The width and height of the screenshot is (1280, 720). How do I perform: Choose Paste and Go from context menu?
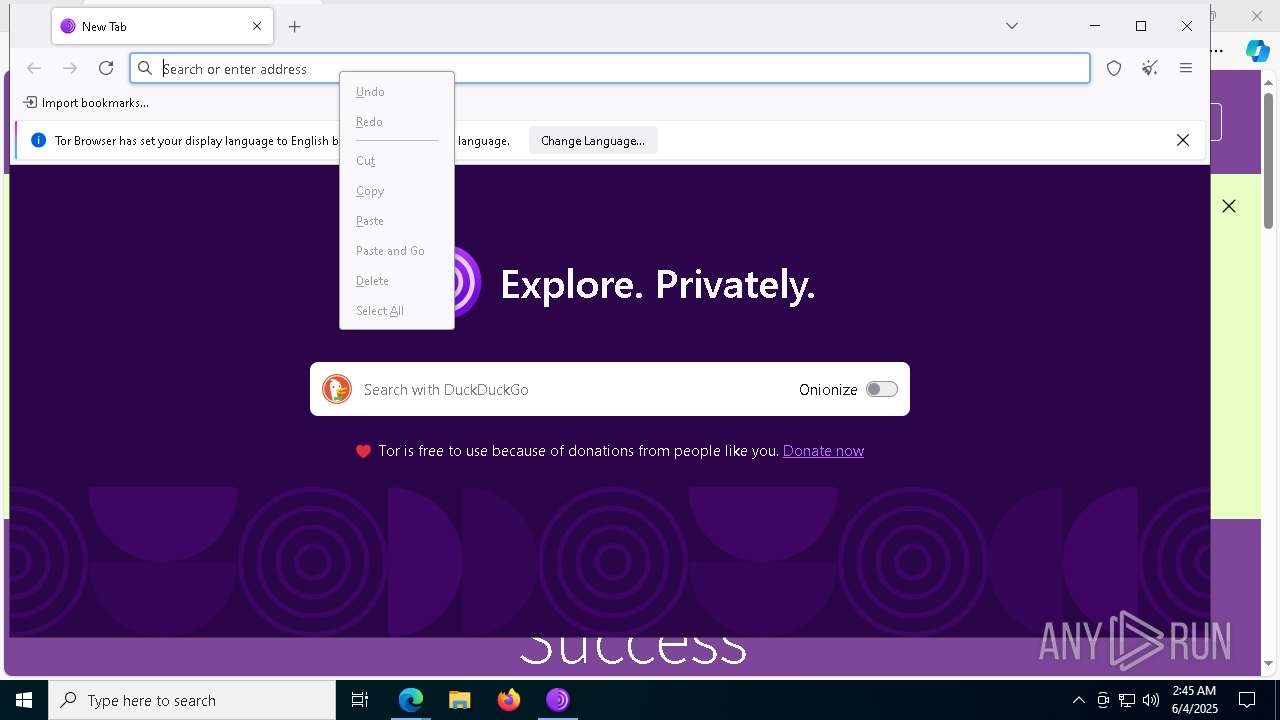pos(397,251)
